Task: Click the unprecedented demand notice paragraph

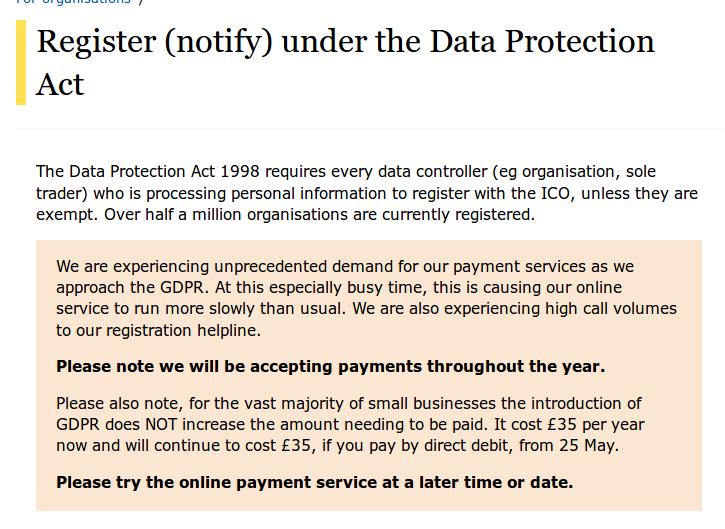Action: tap(366, 298)
